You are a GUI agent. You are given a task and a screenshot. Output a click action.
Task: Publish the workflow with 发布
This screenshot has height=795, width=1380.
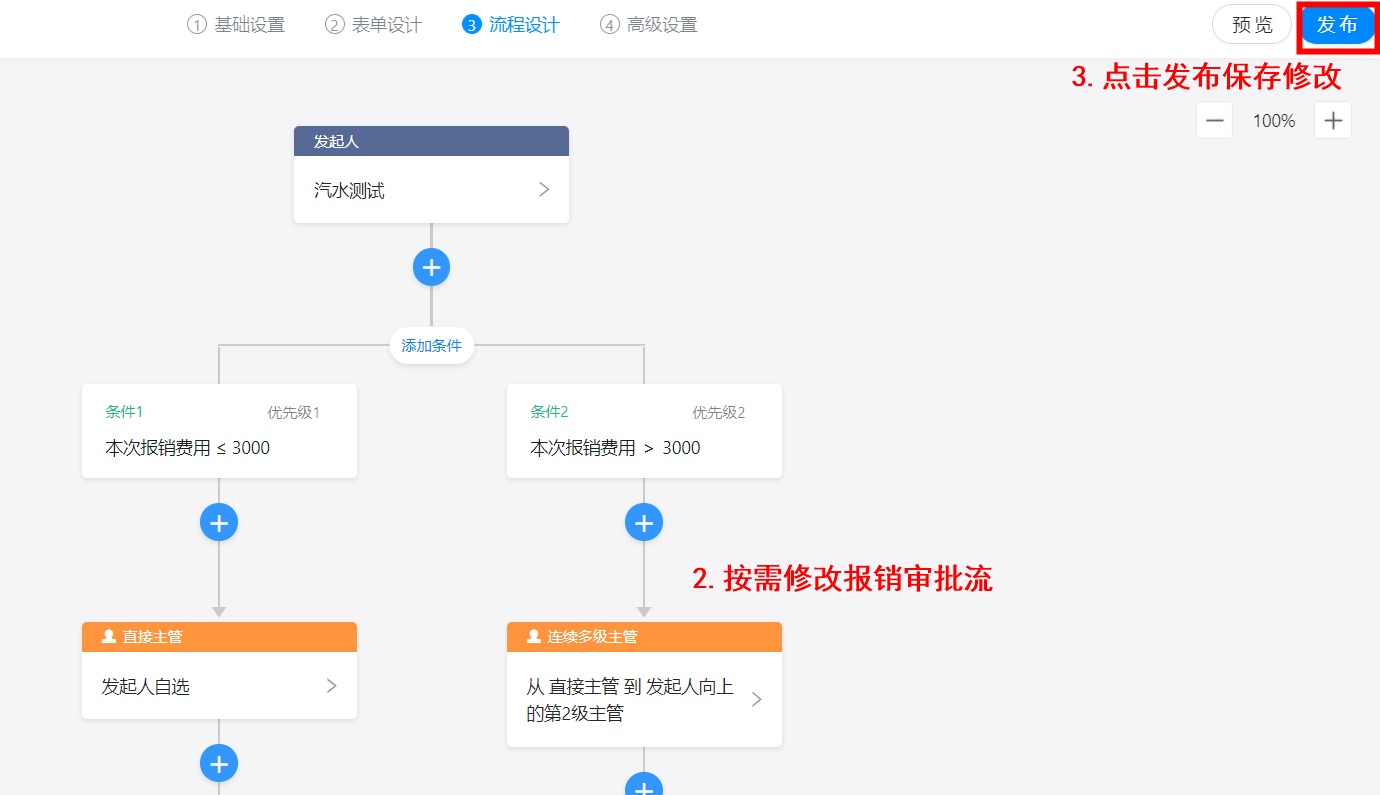click(x=1337, y=25)
